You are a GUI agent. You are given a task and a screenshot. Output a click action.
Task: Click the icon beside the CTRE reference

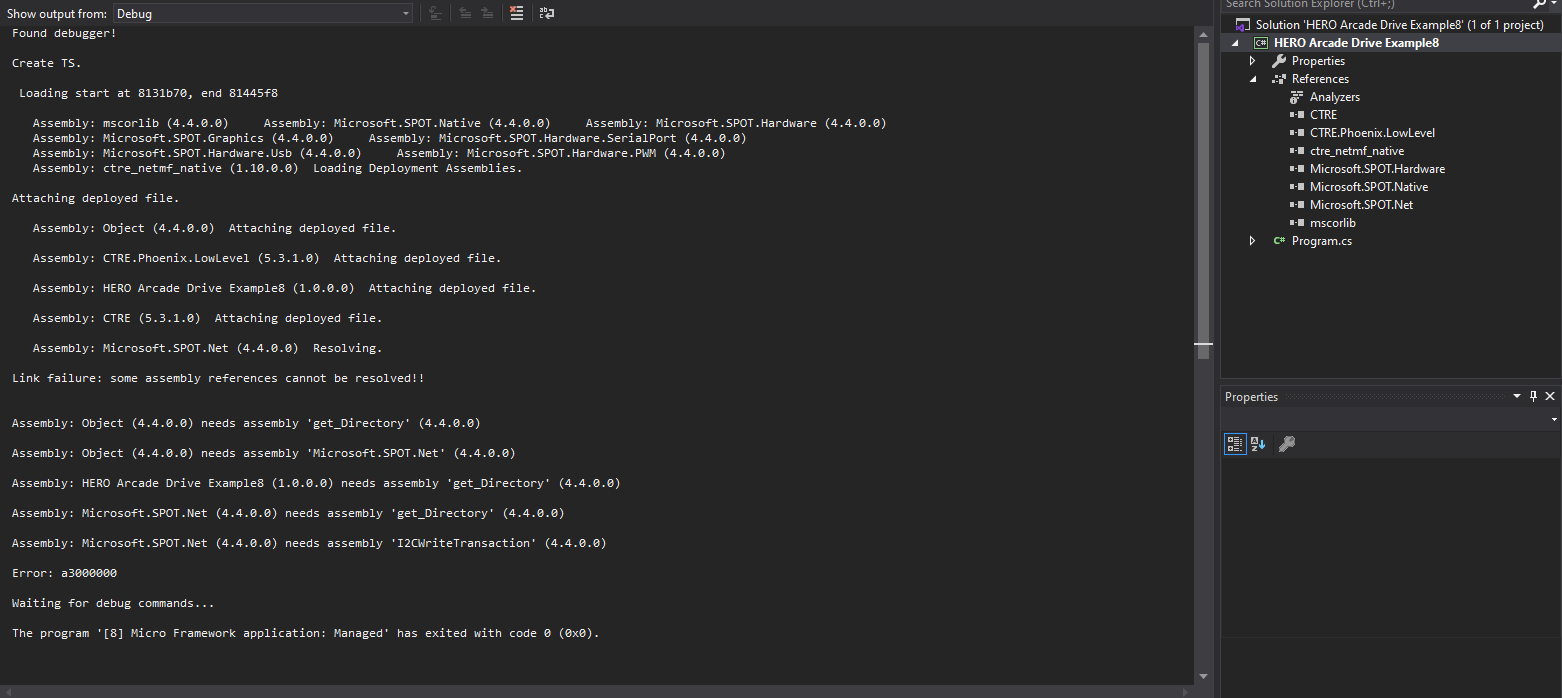(x=1297, y=115)
